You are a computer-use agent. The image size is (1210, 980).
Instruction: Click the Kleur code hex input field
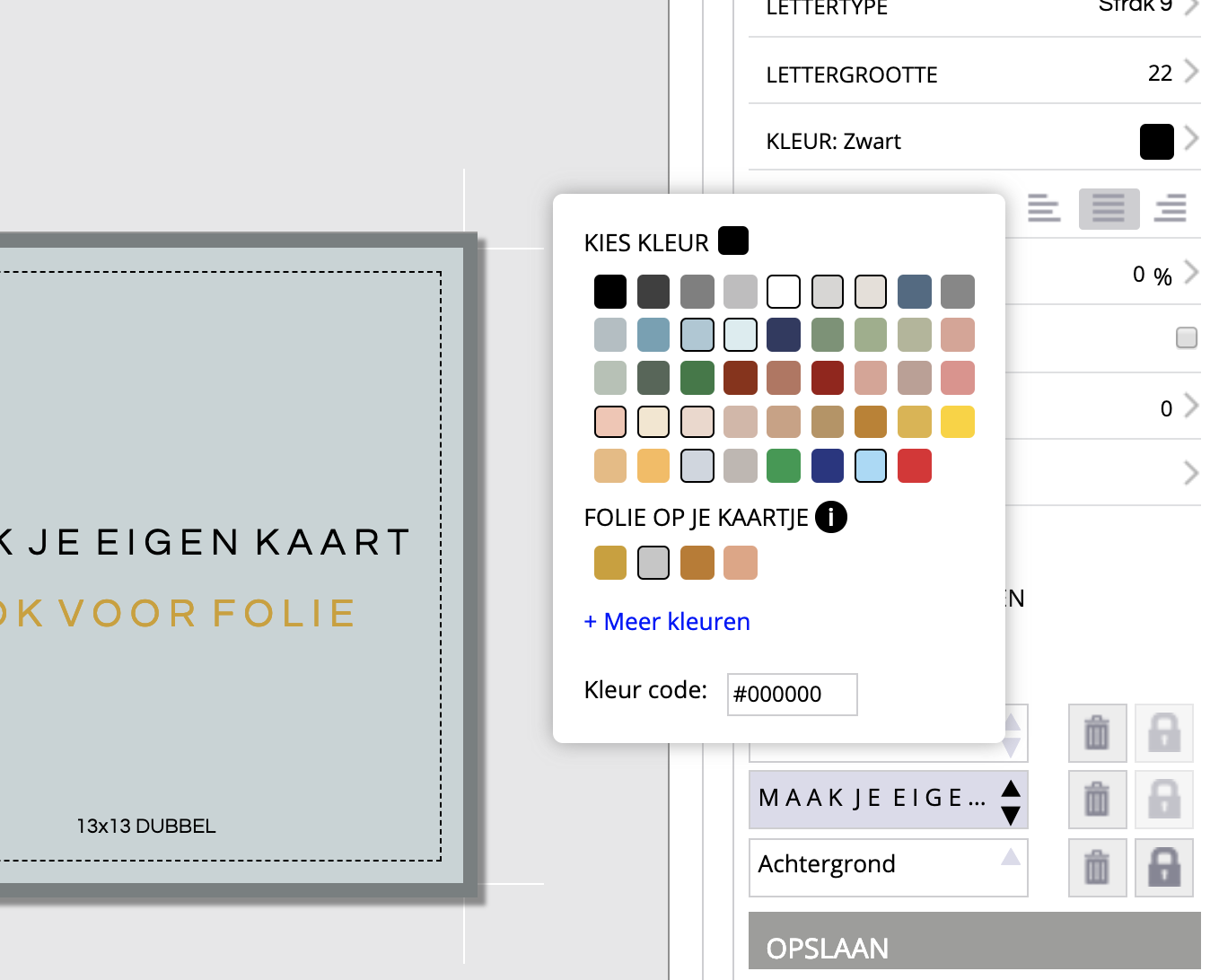pos(791,695)
